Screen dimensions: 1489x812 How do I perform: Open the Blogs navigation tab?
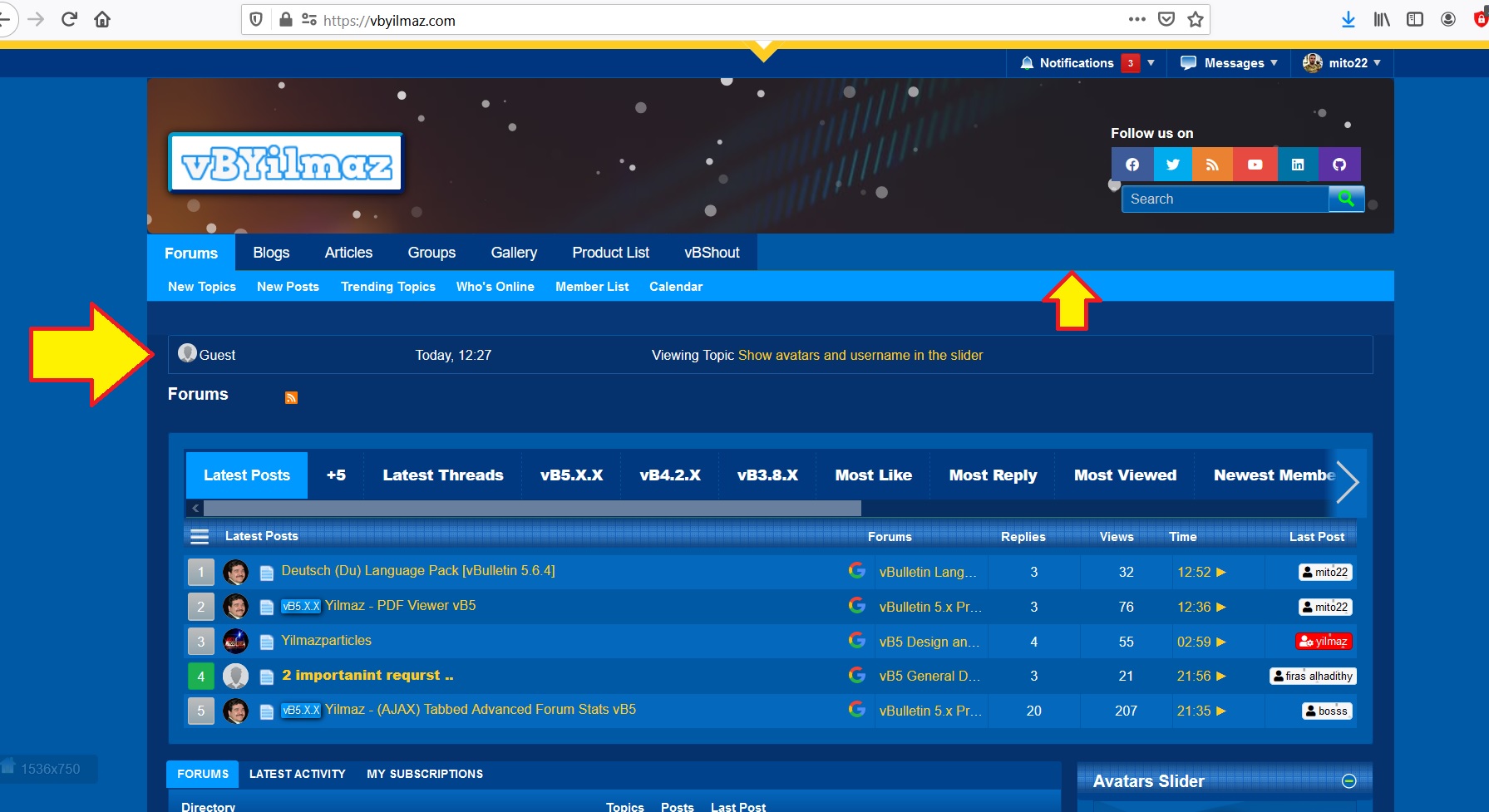point(271,253)
